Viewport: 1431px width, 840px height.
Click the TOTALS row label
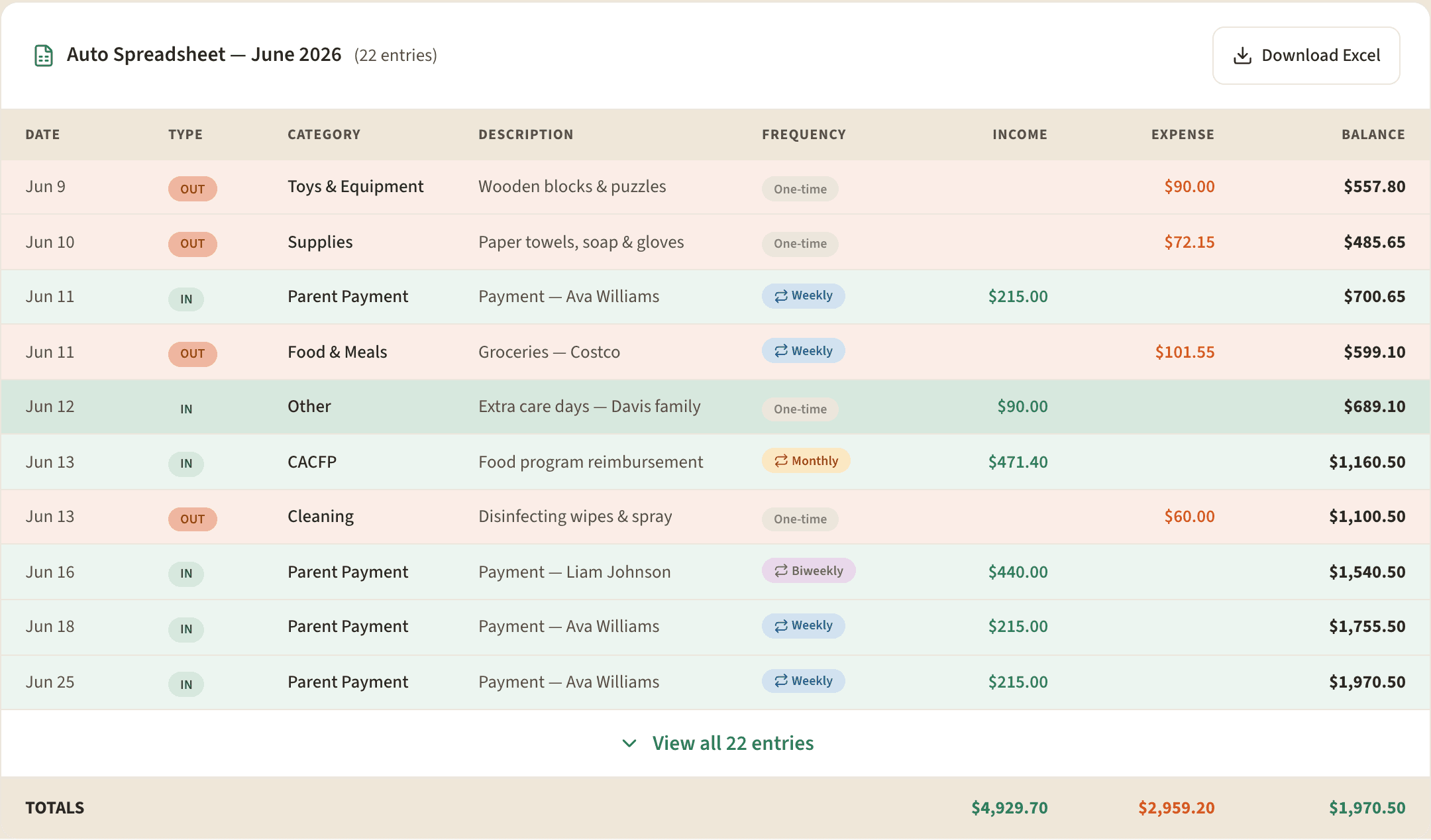coord(55,808)
